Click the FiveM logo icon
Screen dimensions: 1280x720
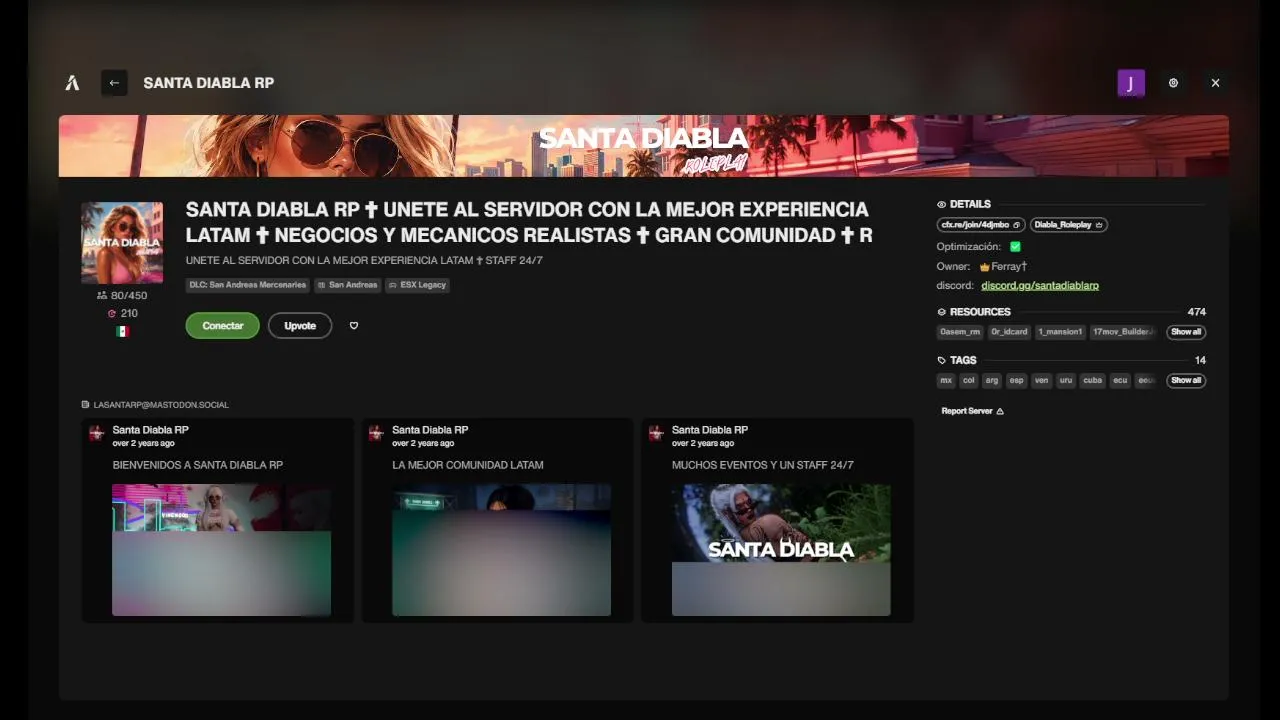click(72, 83)
